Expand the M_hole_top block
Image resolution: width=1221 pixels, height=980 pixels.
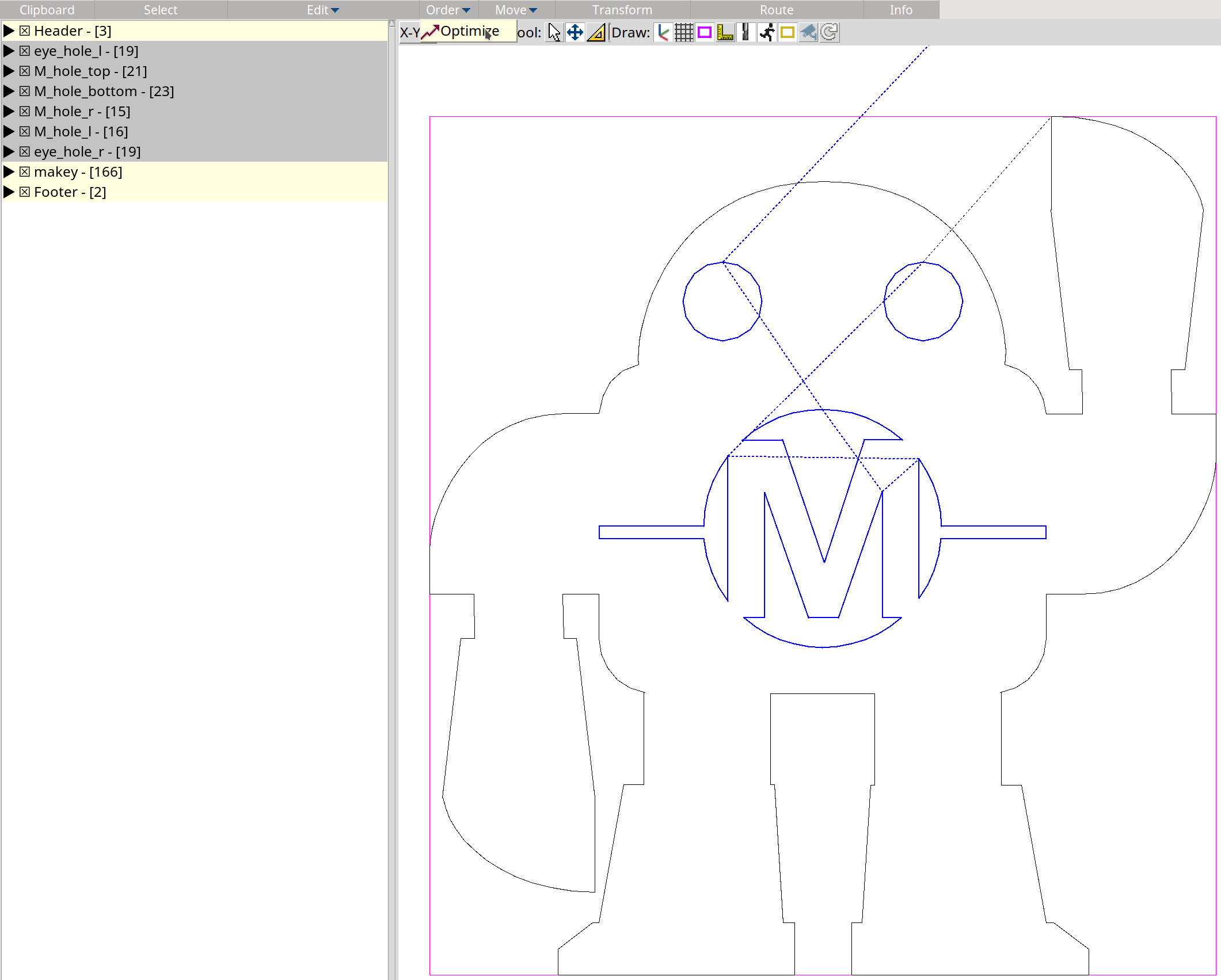pos(9,71)
